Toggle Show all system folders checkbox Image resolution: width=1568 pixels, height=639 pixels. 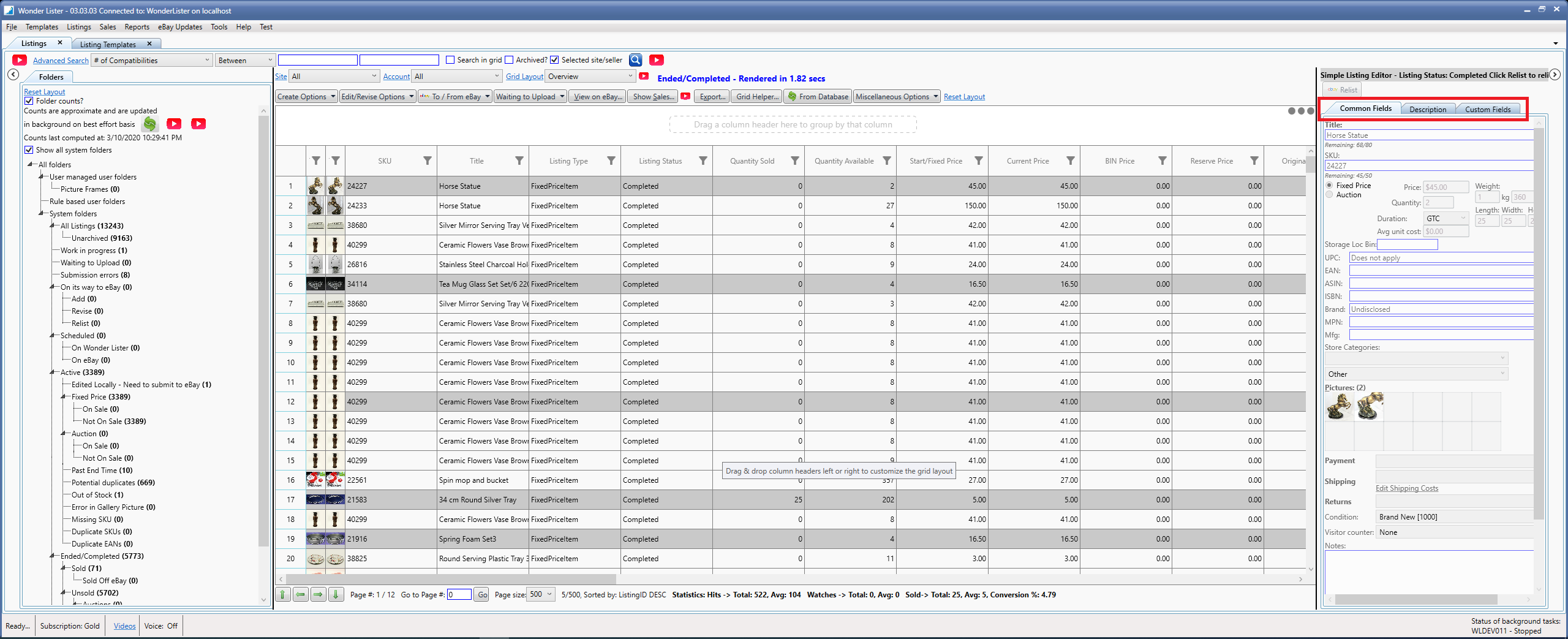point(29,150)
